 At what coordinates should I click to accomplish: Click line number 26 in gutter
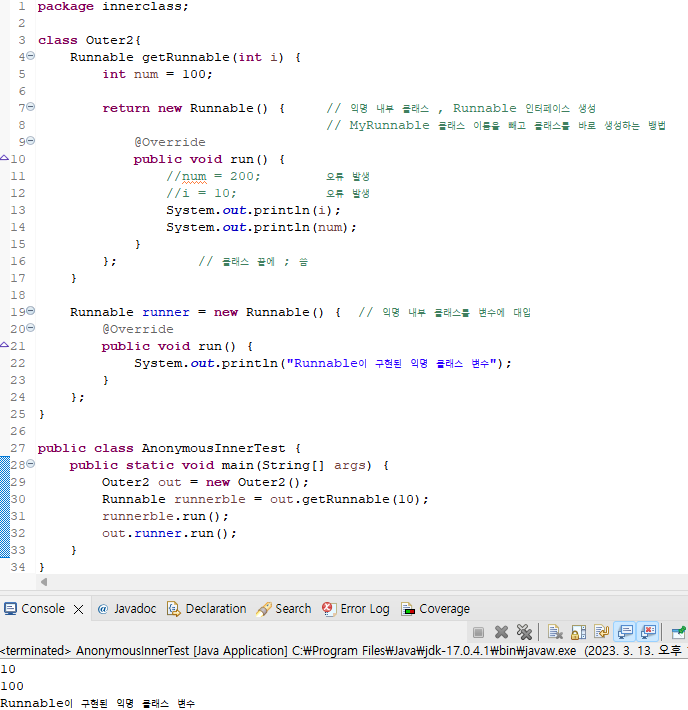(18, 431)
